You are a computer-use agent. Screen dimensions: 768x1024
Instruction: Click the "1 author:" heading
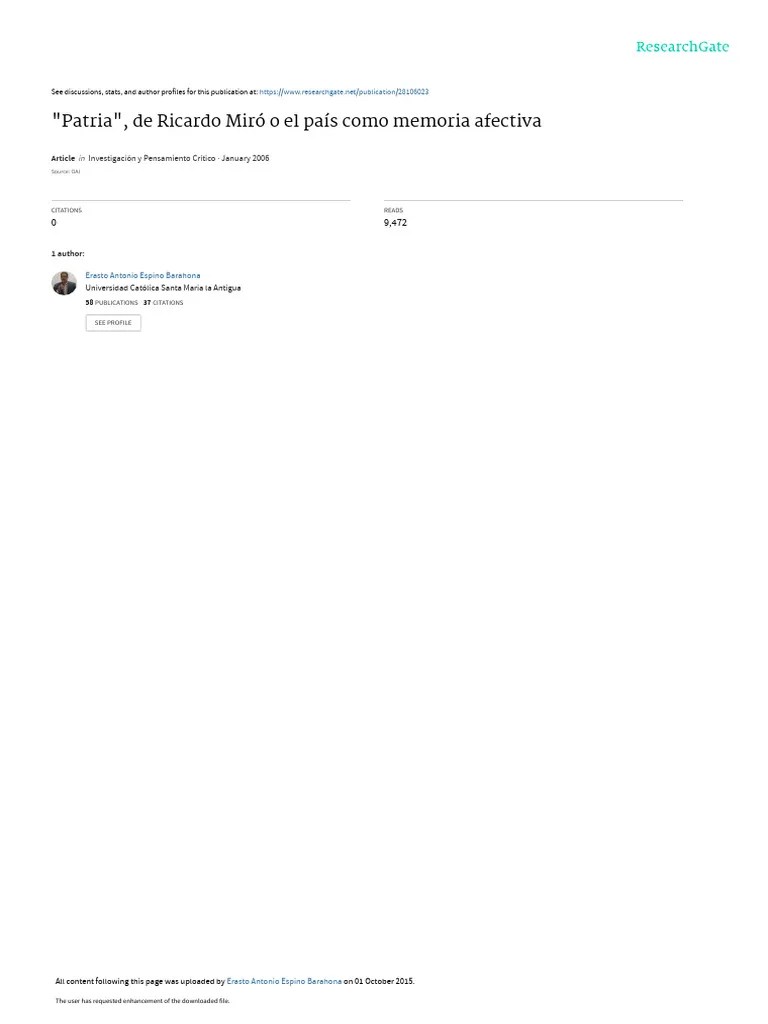pos(68,253)
